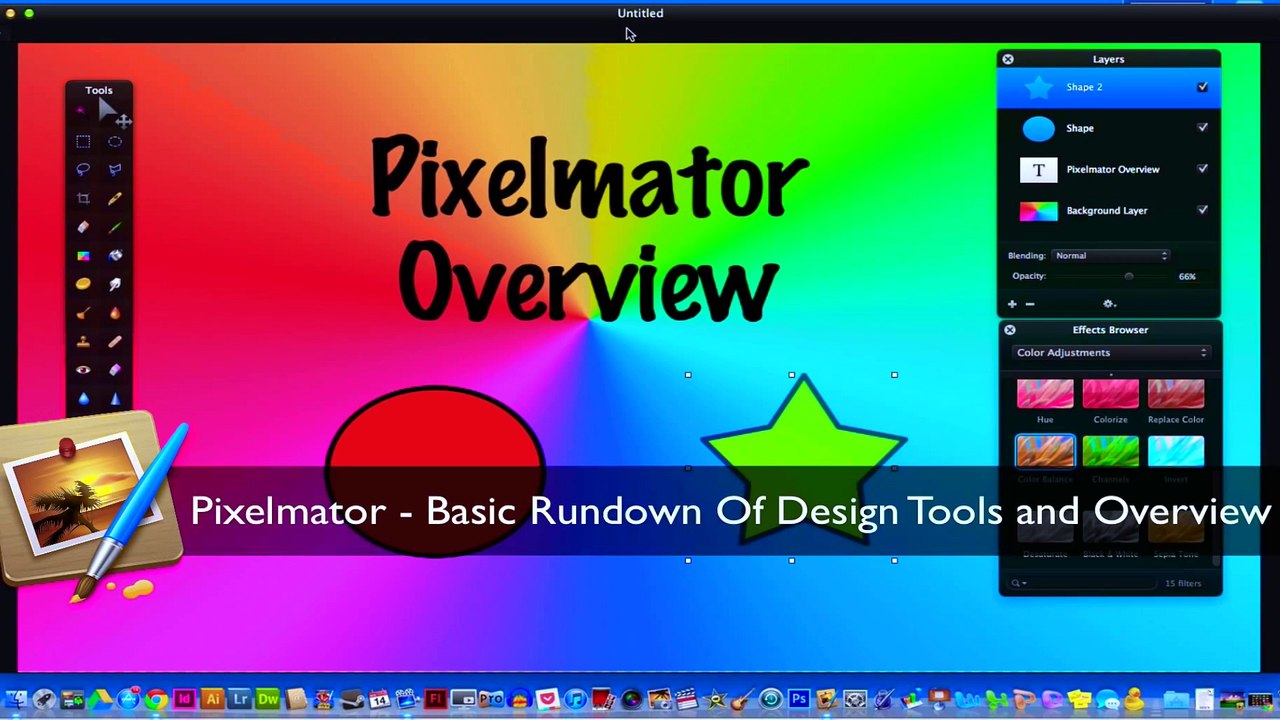The width and height of the screenshot is (1280, 720).
Task: Activate the Crop tool
Action: coord(83,199)
